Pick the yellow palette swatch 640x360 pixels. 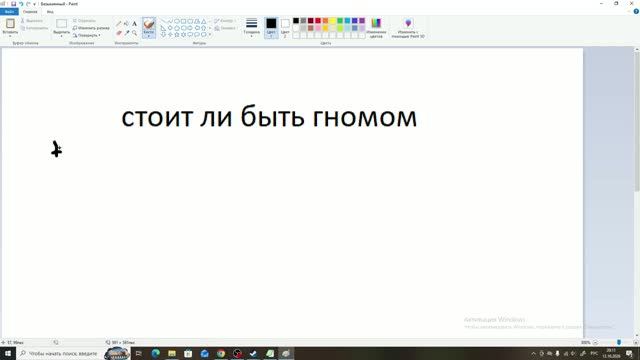pos(333,20)
